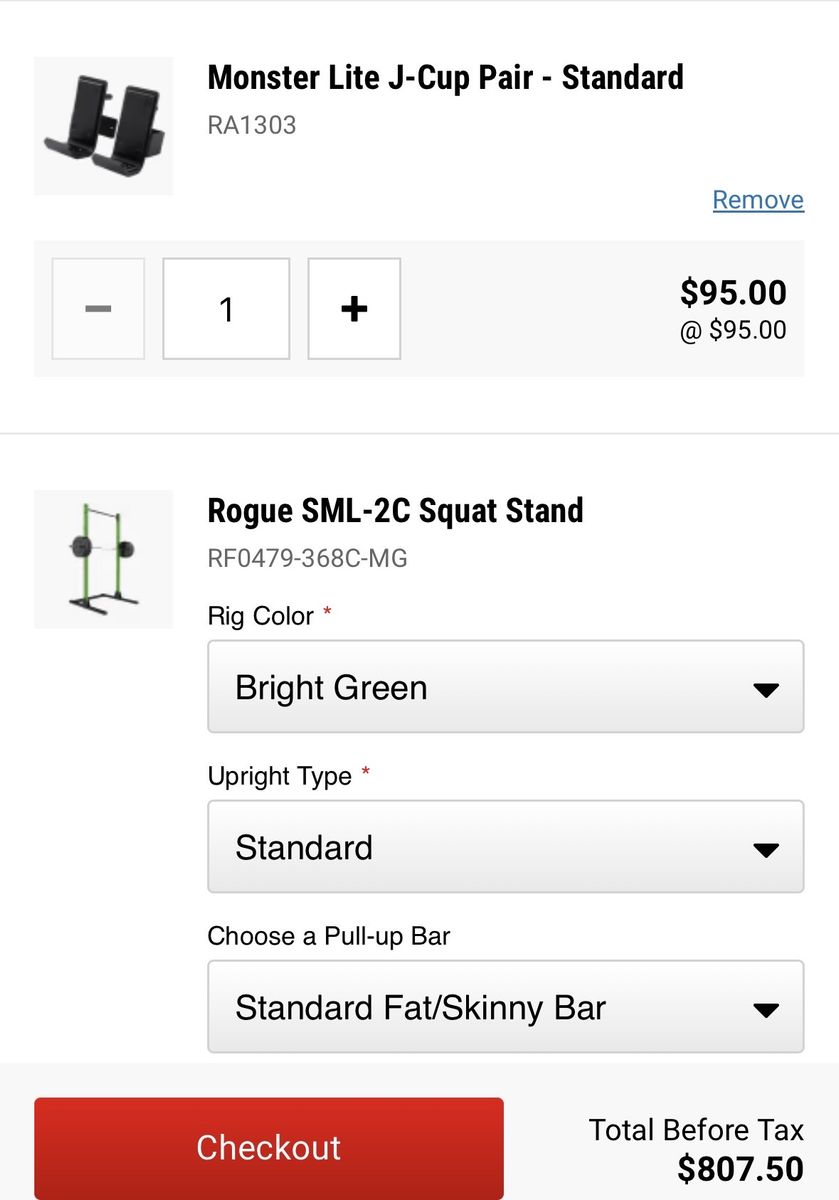The image size is (839, 1200).
Task: Decrease J-Cup quantity with the minus button
Action: tap(98, 309)
